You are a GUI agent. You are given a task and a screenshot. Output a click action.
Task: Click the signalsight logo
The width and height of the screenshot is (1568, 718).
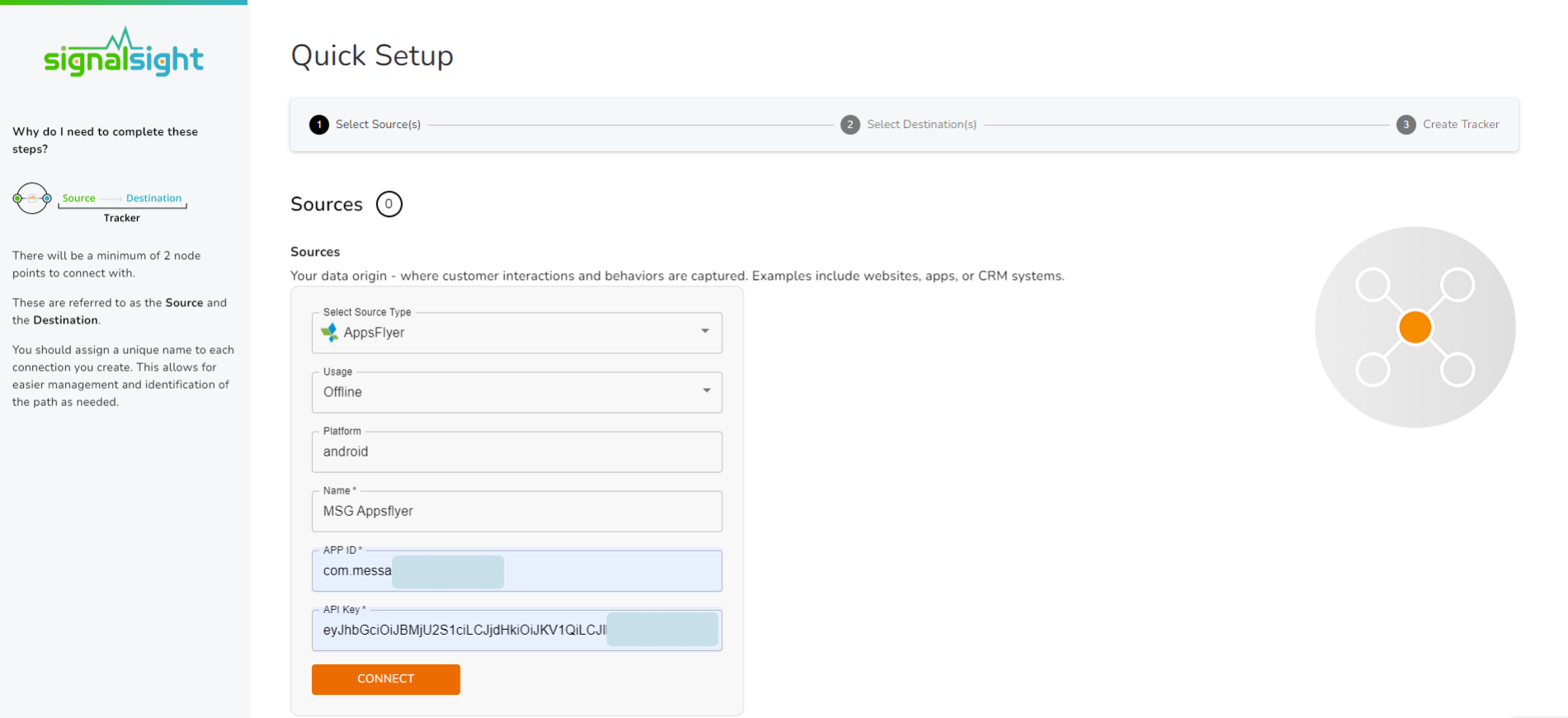(x=124, y=52)
